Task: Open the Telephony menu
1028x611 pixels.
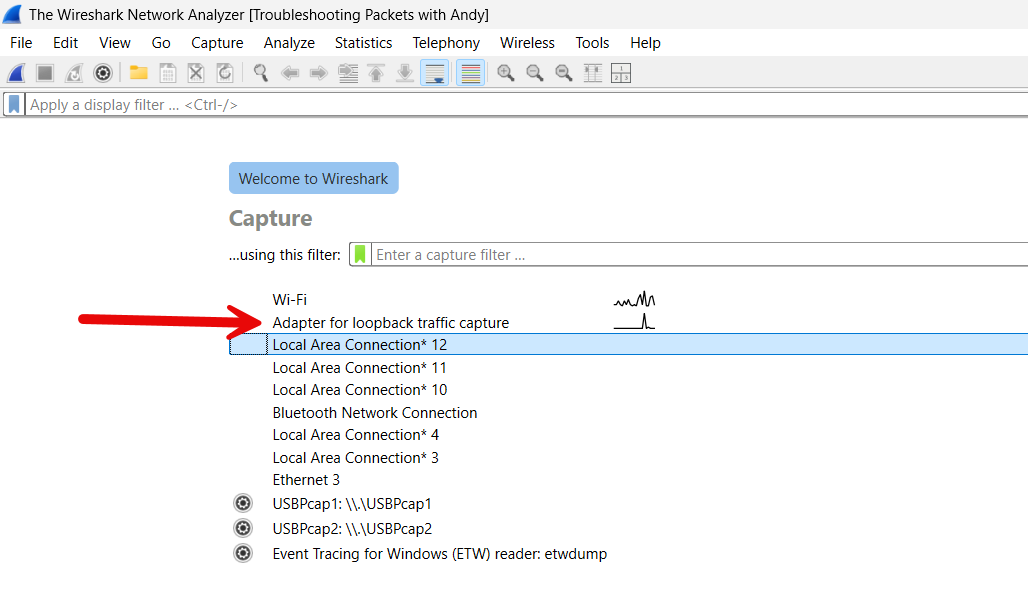Action: point(446,42)
